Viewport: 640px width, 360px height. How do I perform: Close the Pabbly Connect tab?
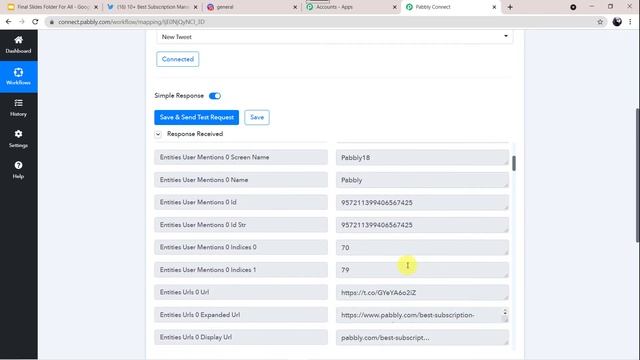pyautogui.click(x=494, y=7)
